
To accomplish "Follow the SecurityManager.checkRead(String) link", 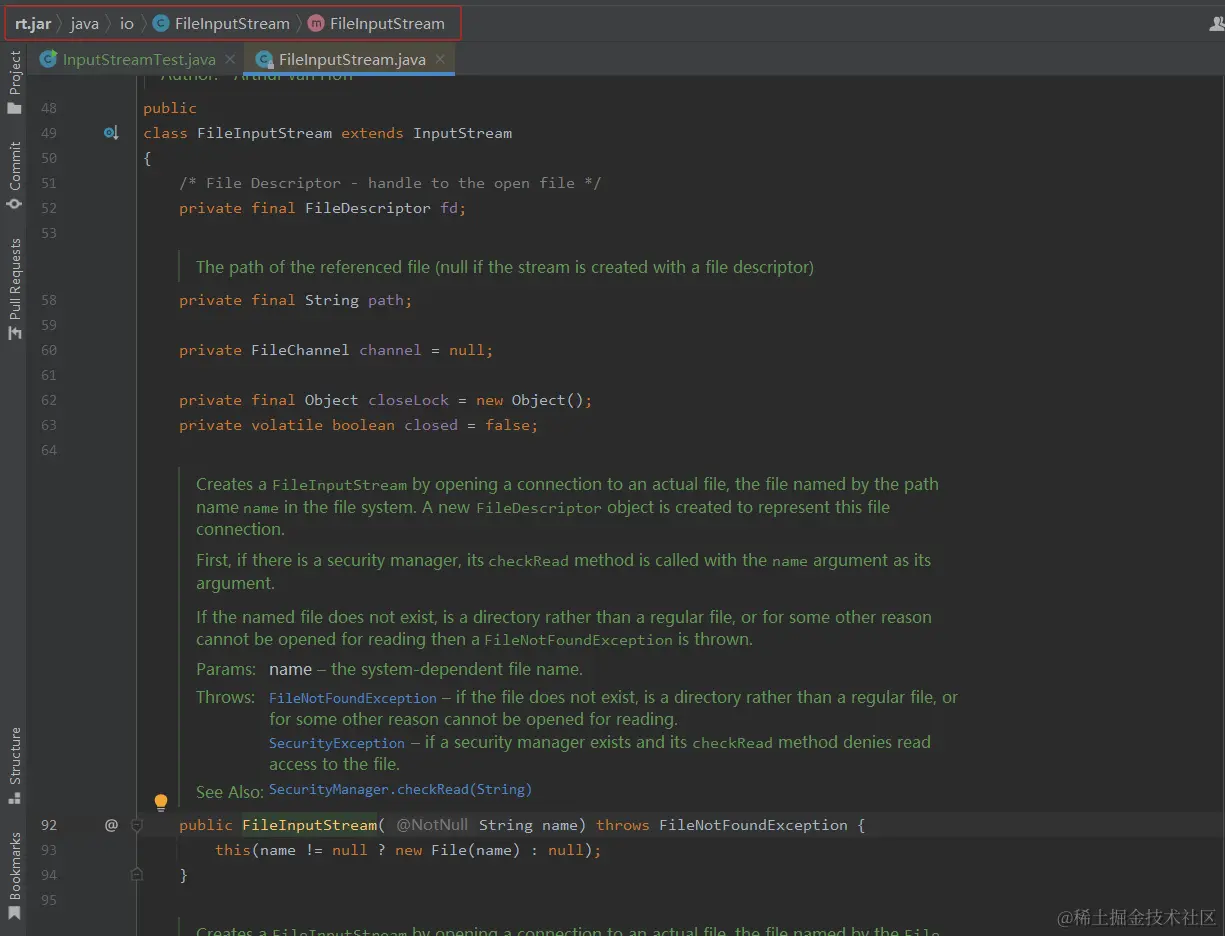I will click(400, 790).
